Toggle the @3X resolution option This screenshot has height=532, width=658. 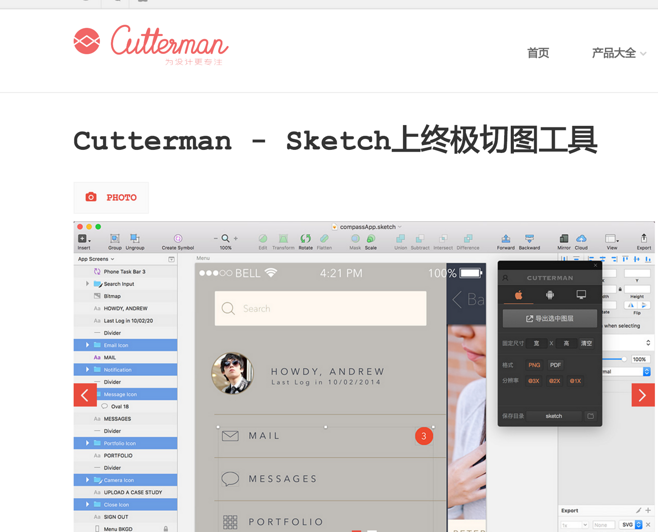tap(534, 381)
